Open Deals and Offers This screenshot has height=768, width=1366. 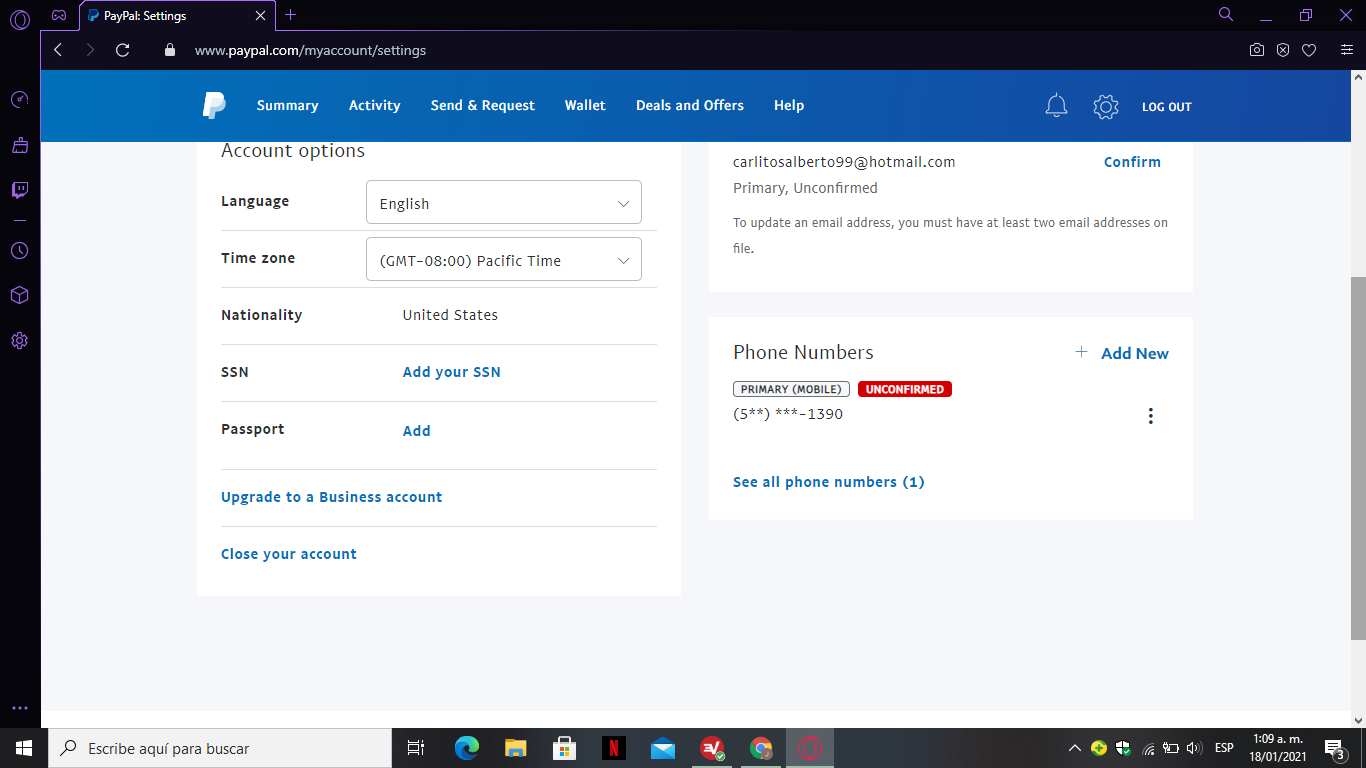(690, 105)
